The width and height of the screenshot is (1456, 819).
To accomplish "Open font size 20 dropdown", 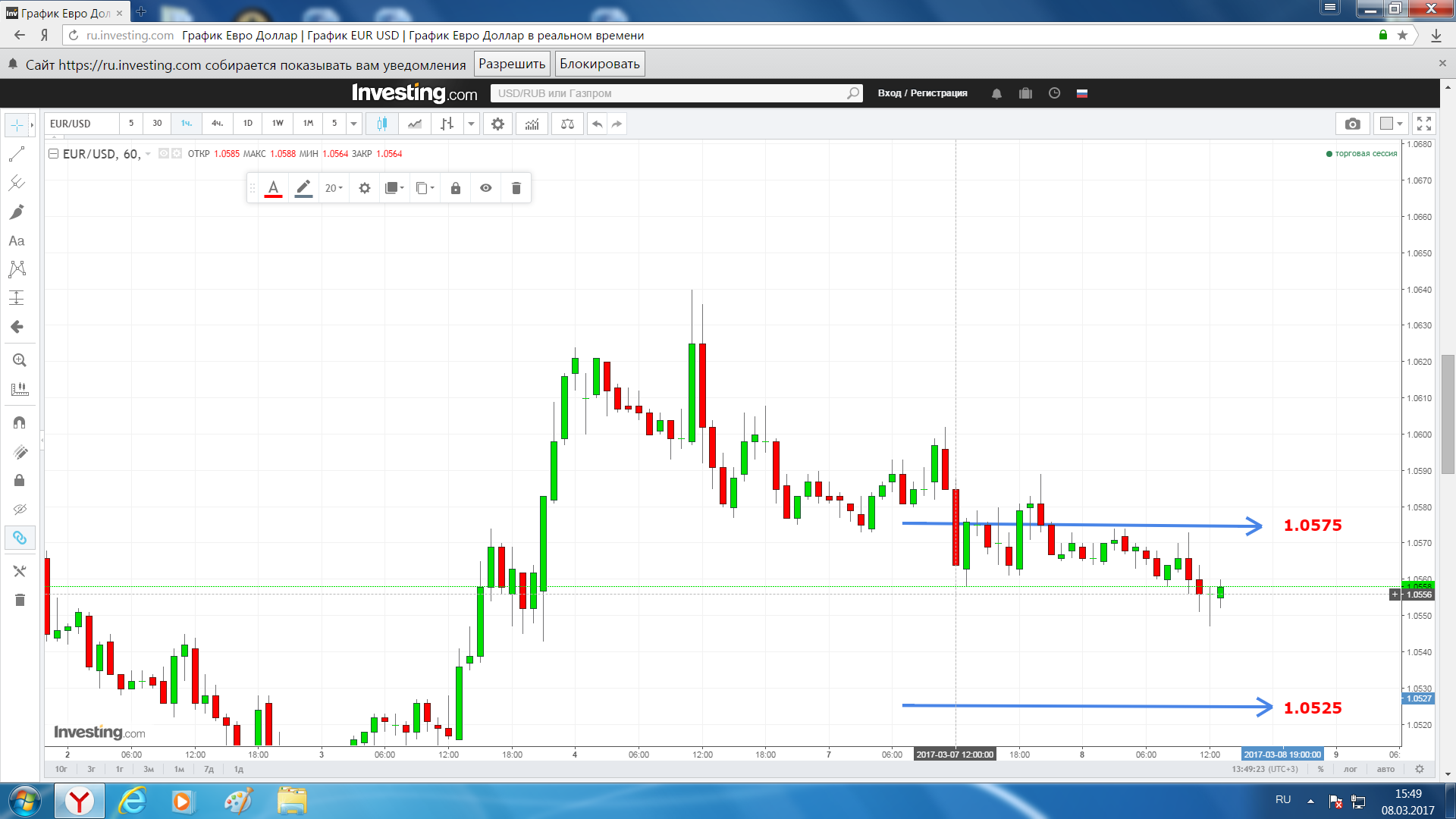I will pos(334,188).
